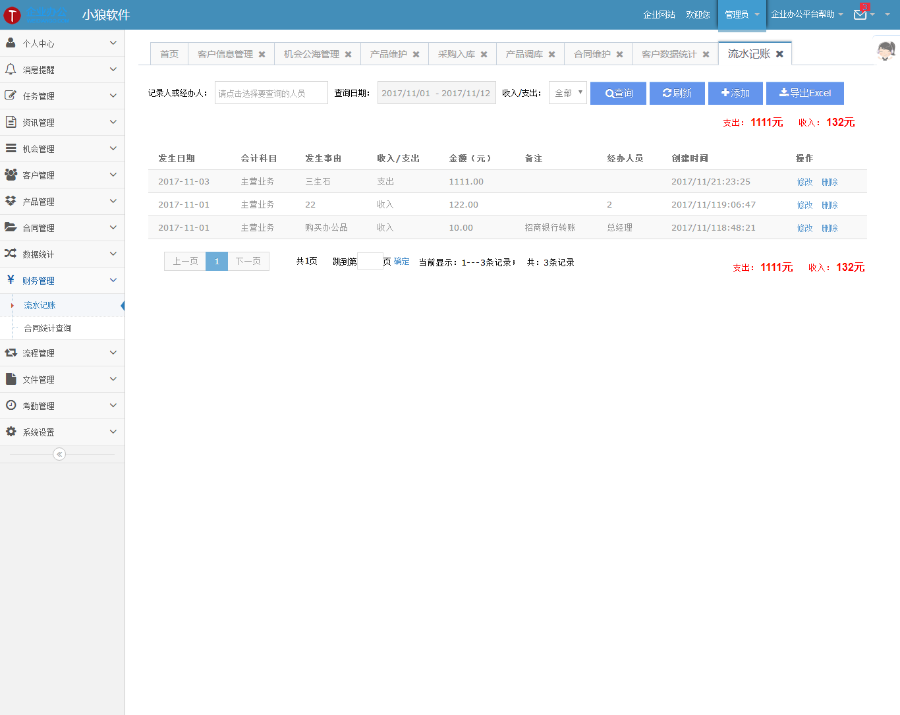Click the 流程管理 retweet icon
Image resolution: width=900 pixels, height=715 pixels.
click(x=10, y=352)
